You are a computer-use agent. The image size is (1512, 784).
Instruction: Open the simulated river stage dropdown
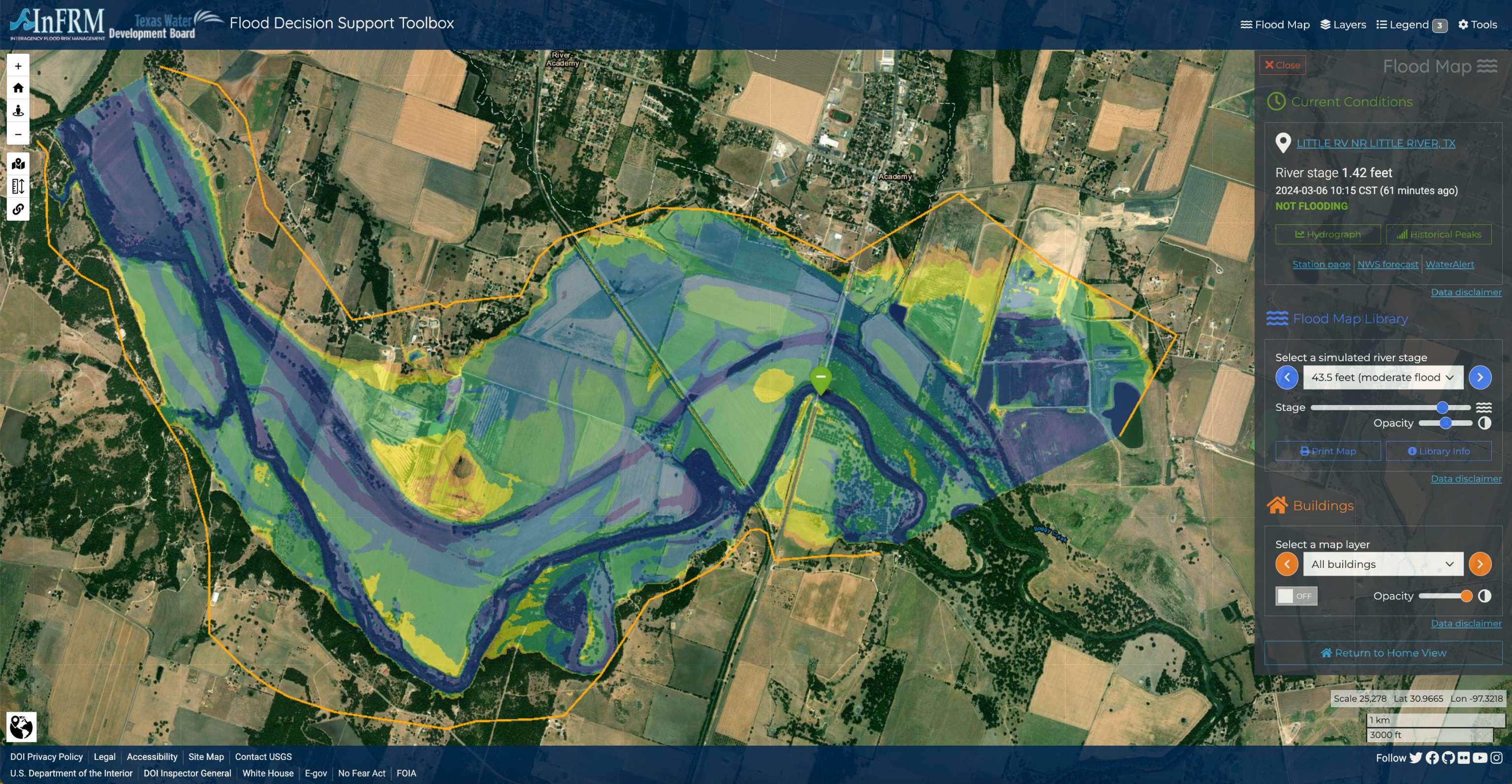[1383, 377]
